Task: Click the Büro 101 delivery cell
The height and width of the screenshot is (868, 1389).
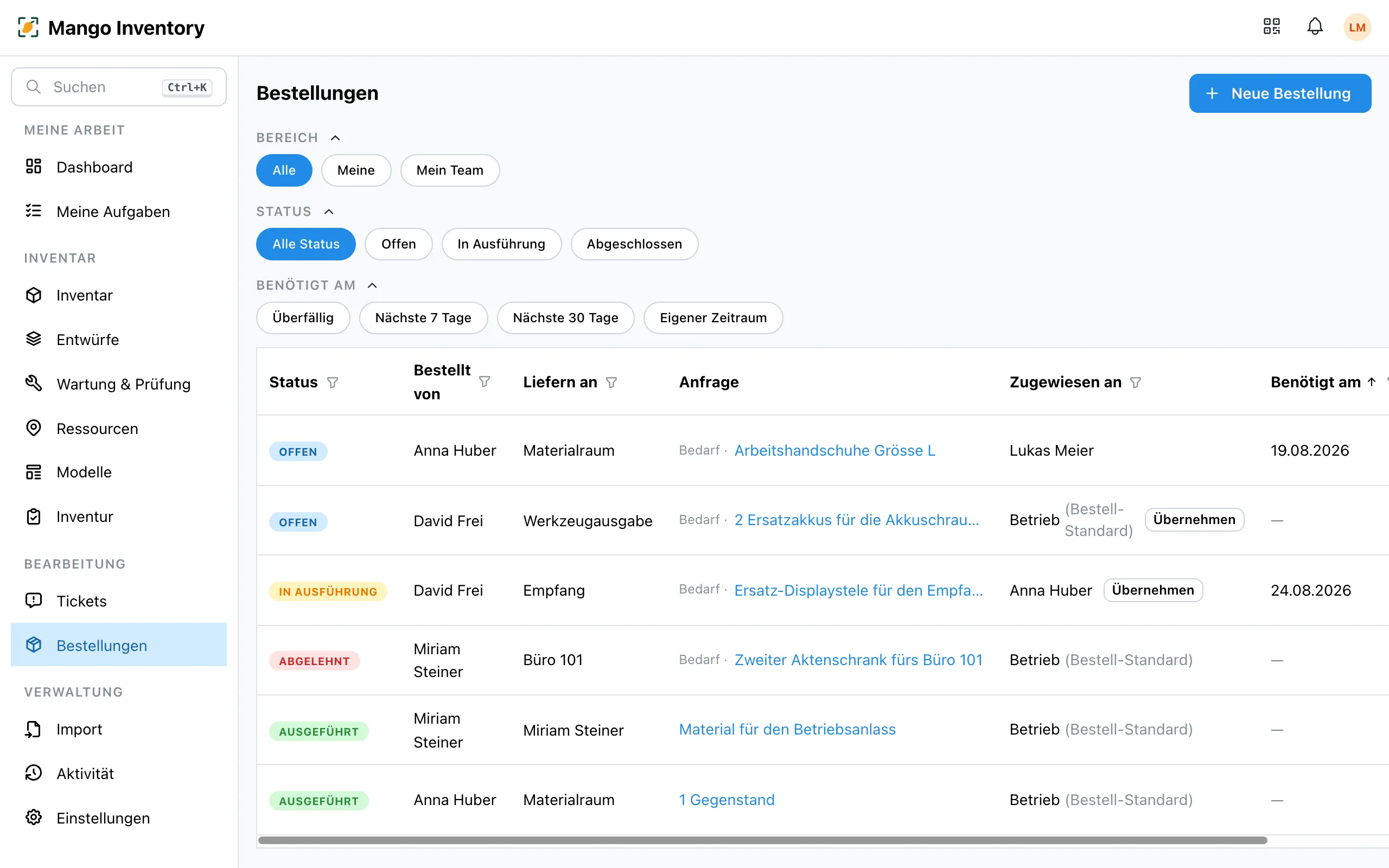Action: (x=553, y=660)
